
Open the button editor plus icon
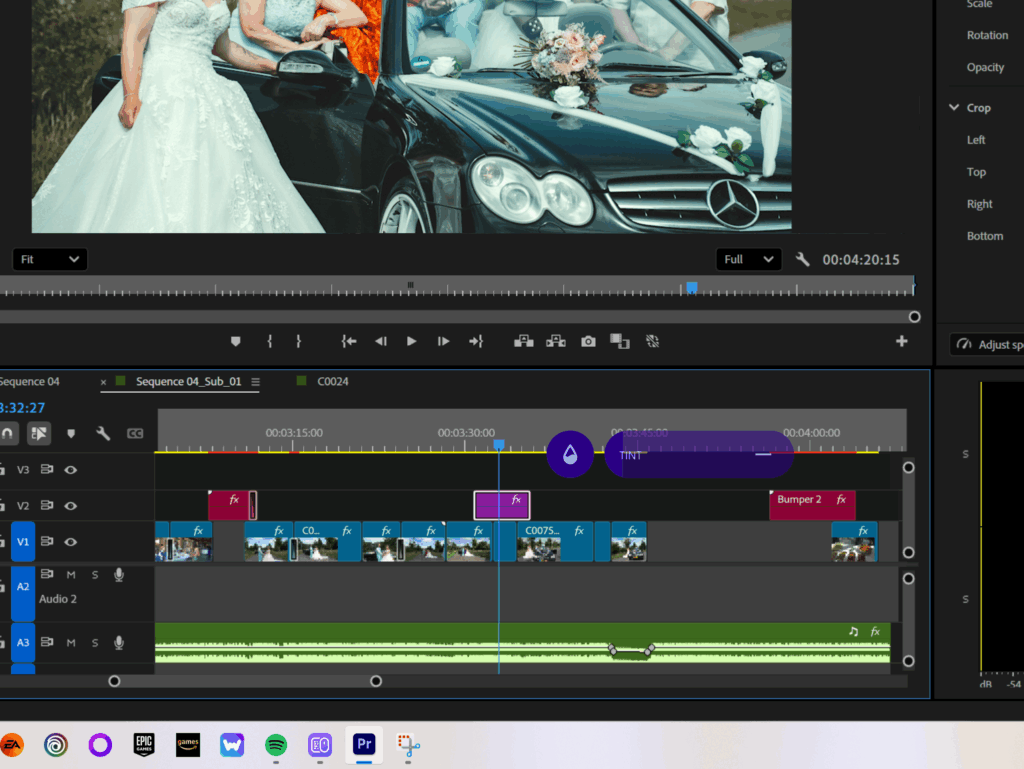point(901,341)
